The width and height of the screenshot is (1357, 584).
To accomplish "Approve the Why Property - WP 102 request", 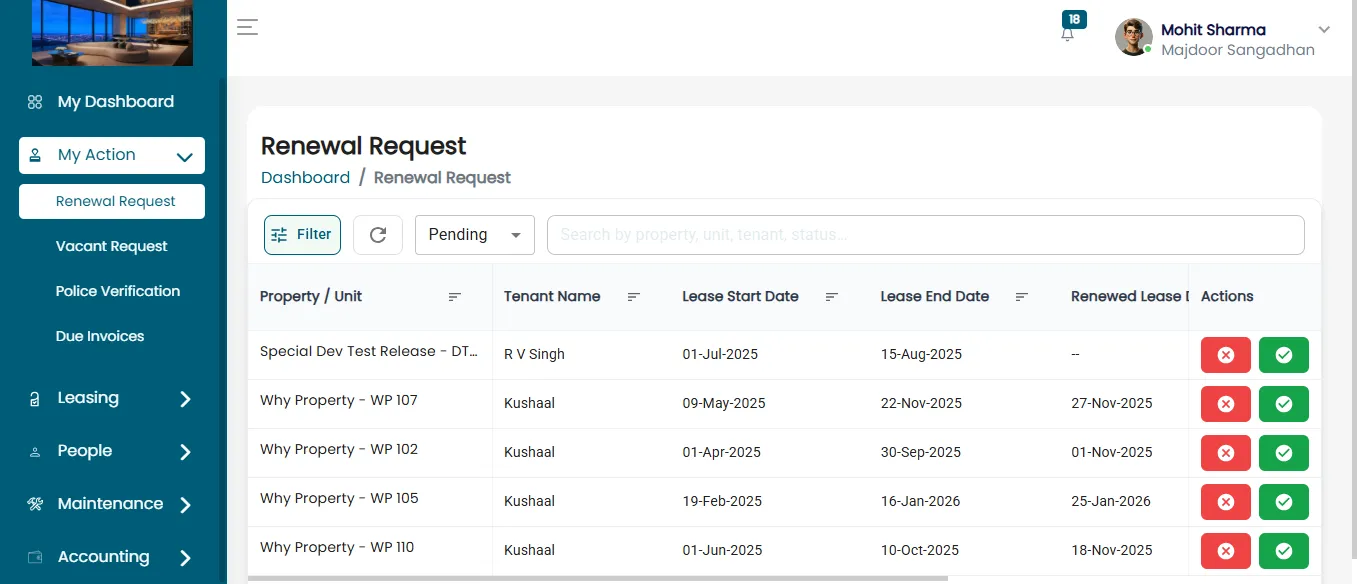I will click(1284, 453).
